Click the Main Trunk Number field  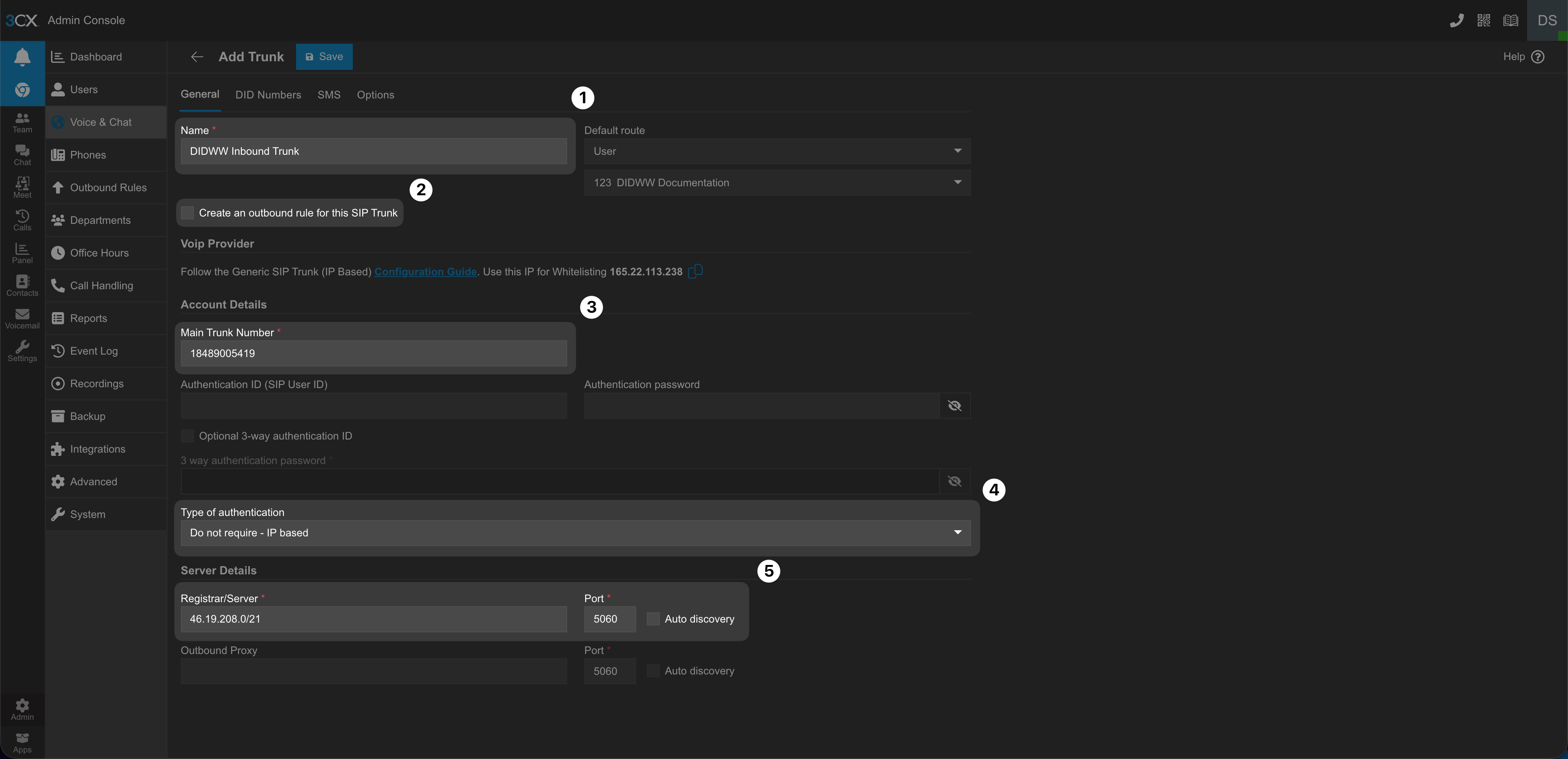[x=373, y=353]
